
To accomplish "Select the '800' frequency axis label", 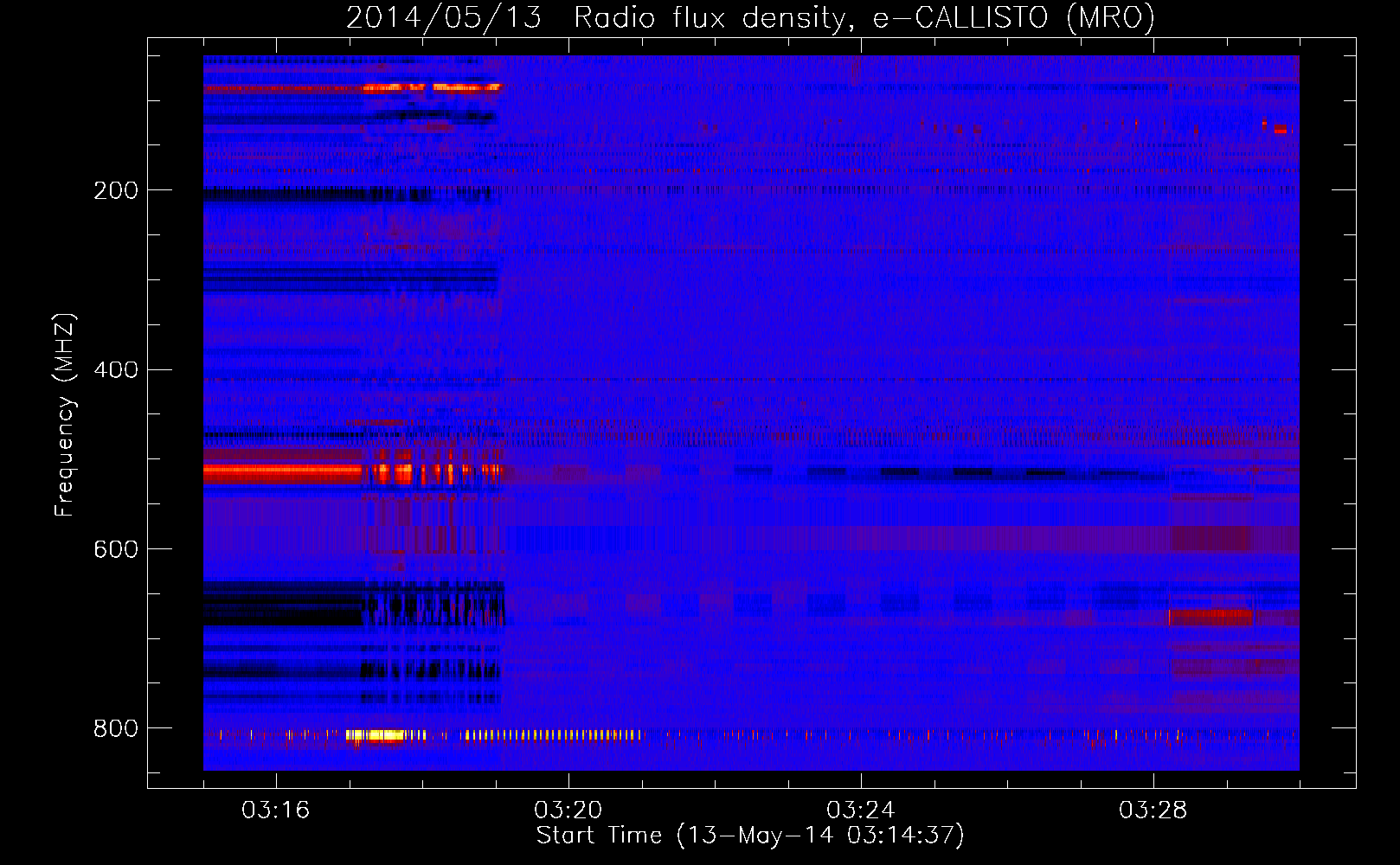I will point(116,728).
